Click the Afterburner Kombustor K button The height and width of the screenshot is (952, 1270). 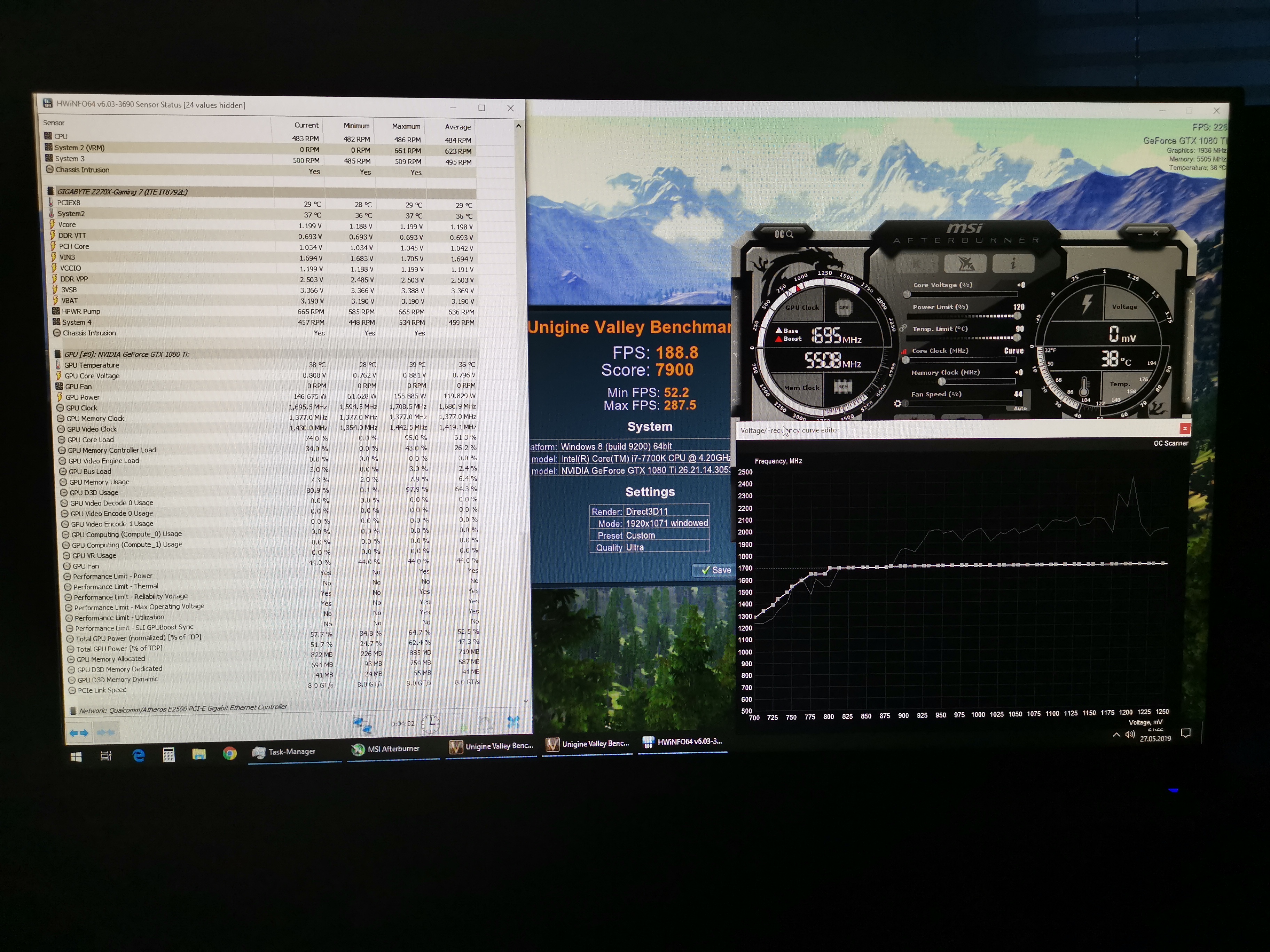point(916,264)
